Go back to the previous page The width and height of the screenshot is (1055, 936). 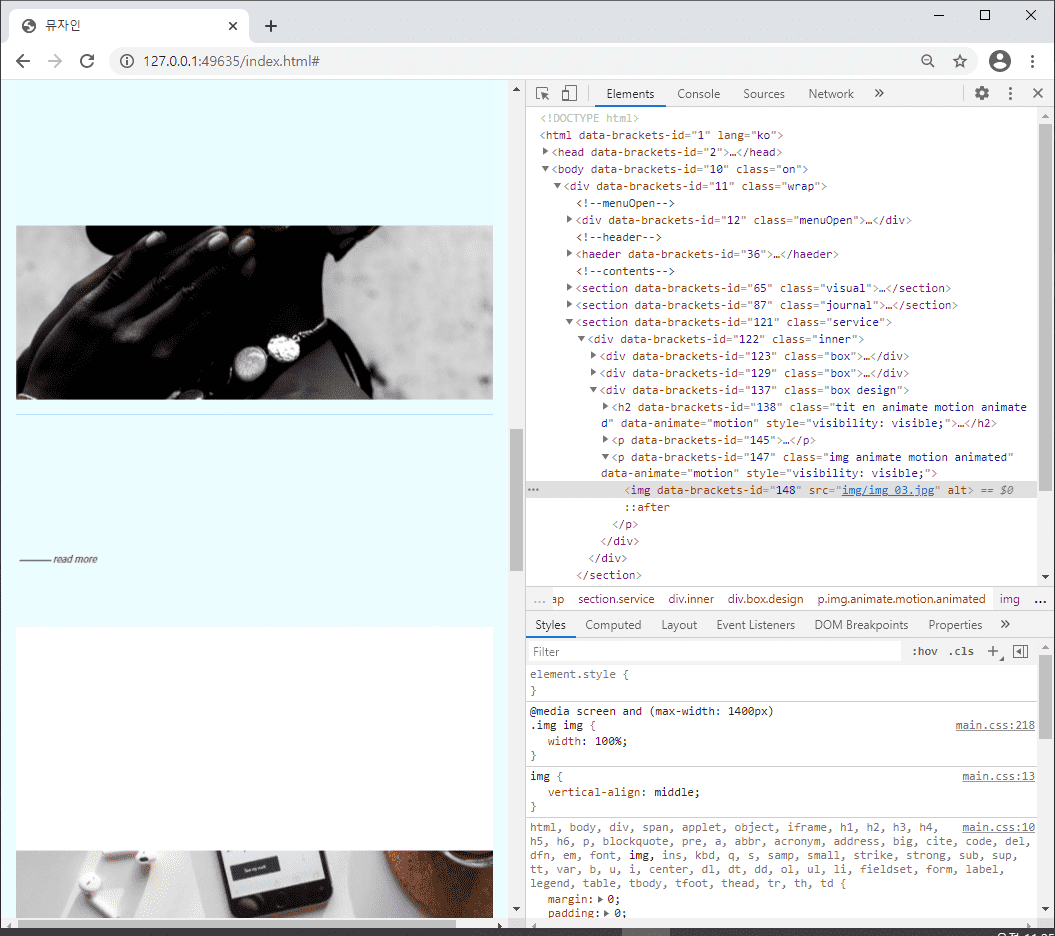pyautogui.click(x=23, y=61)
